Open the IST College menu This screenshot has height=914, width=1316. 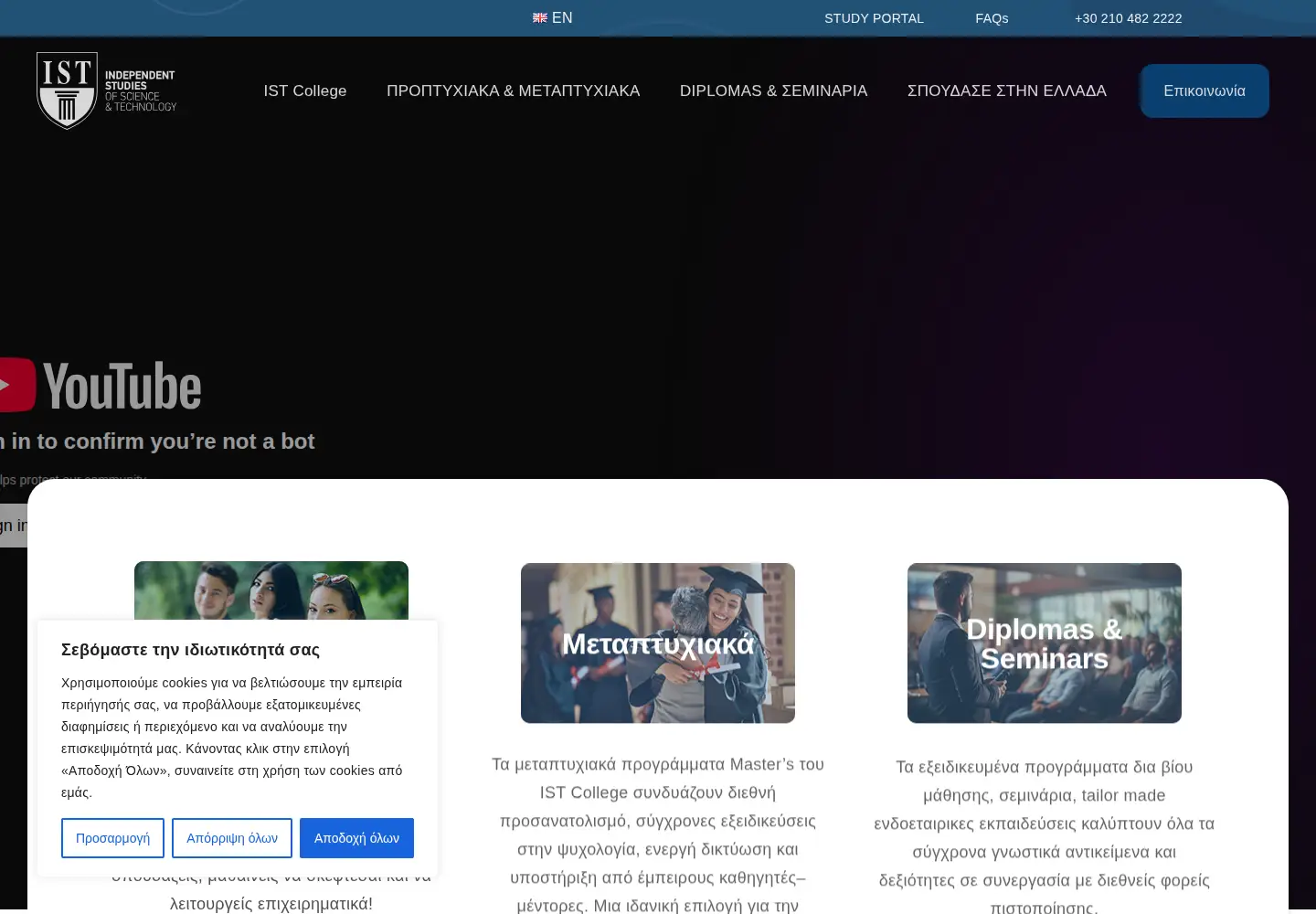tap(305, 90)
